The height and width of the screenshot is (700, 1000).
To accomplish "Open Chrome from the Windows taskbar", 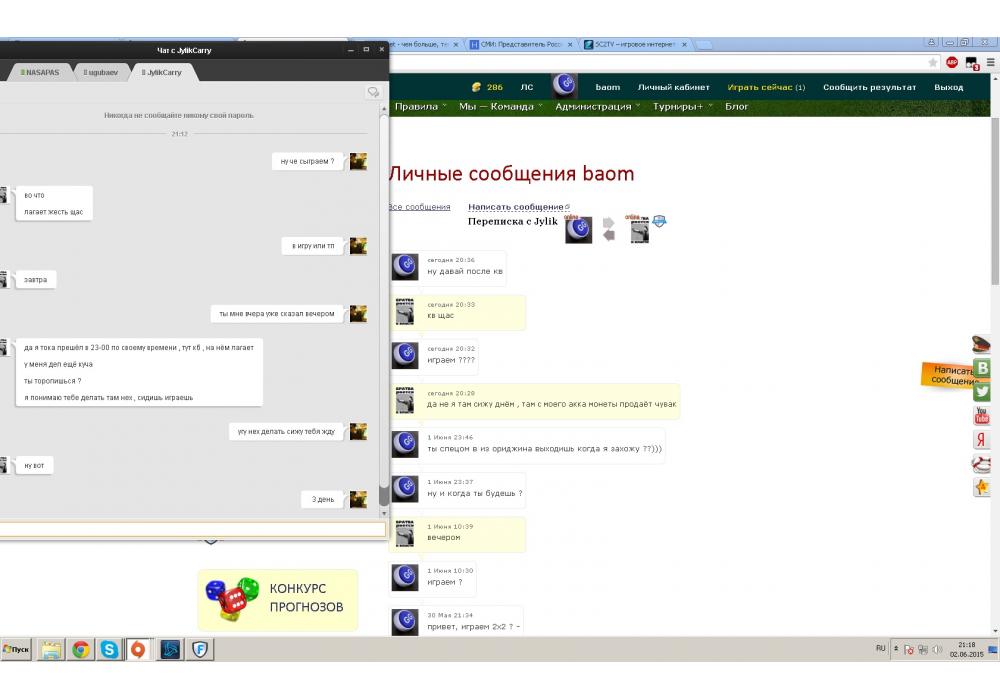I will 80,650.
